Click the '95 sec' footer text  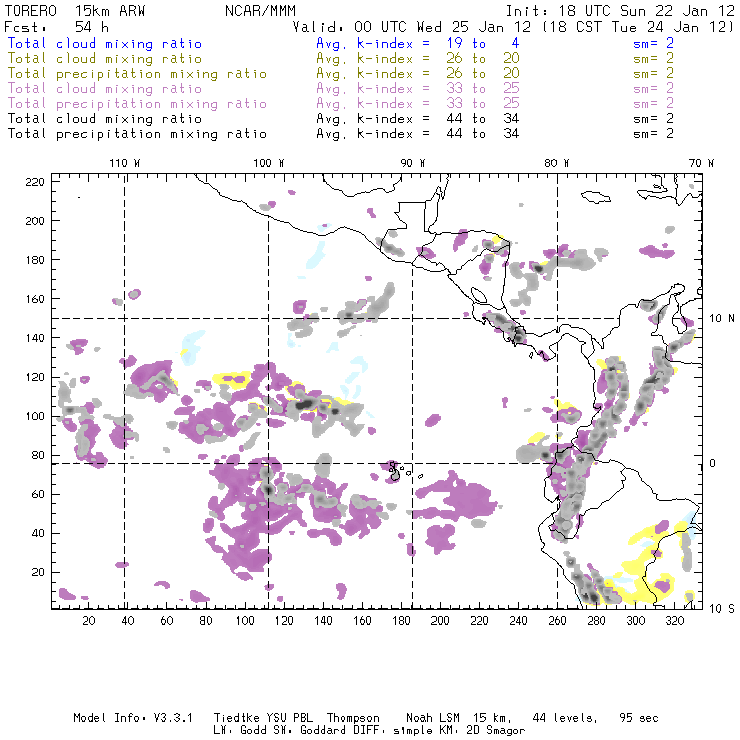click(639, 718)
